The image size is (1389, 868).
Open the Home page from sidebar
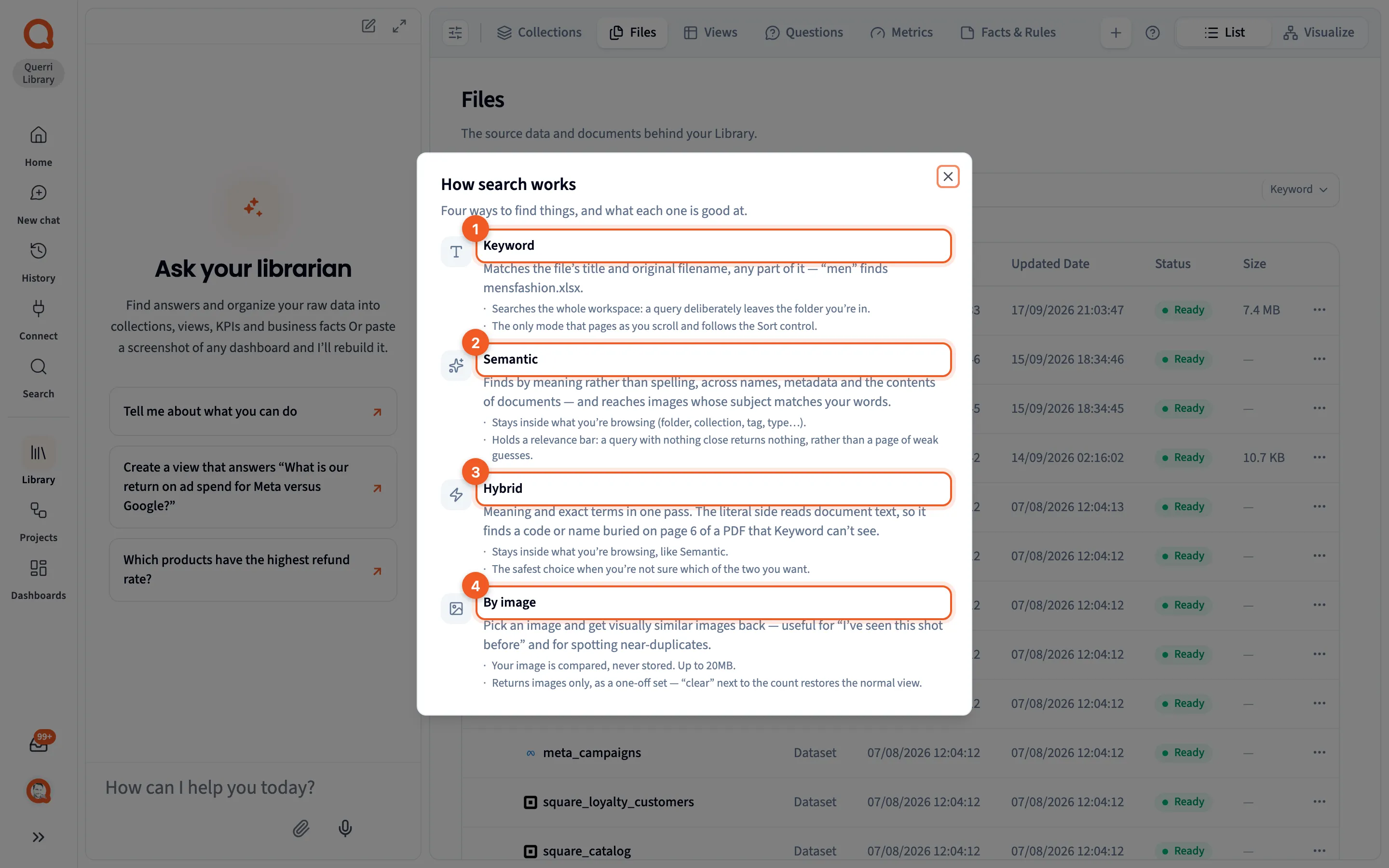tap(39, 147)
